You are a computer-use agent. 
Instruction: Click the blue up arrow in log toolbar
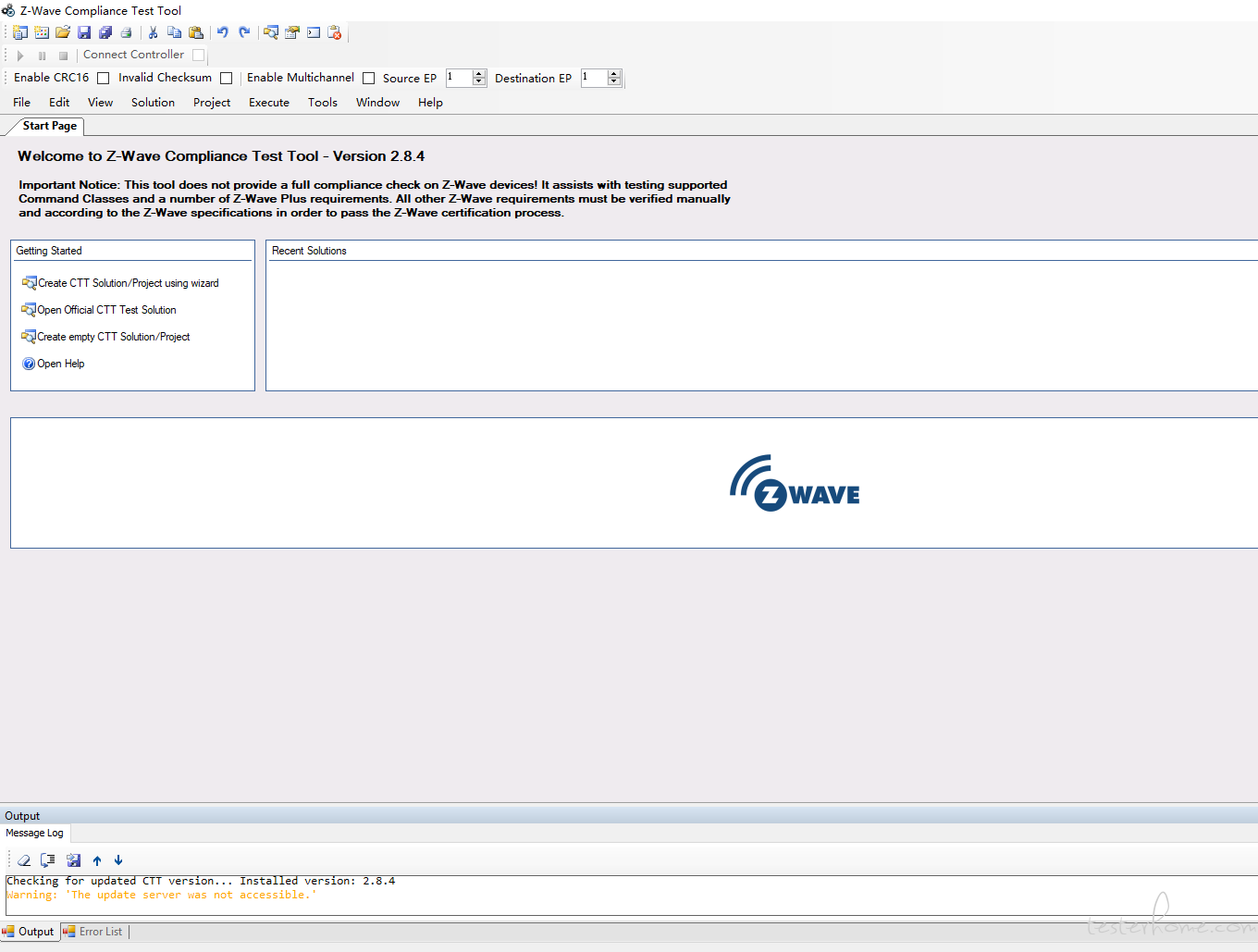[97, 860]
